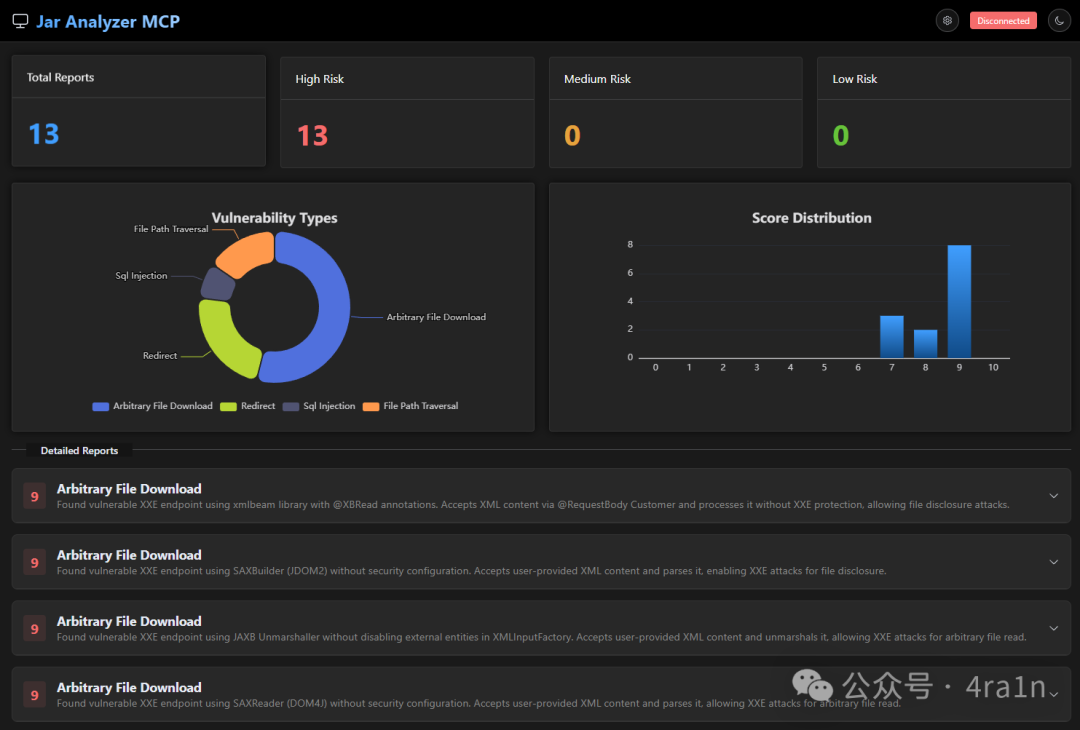Click the File Path Traversal callout label on donut
This screenshot has width=1080, height=730.
(171, 229)
